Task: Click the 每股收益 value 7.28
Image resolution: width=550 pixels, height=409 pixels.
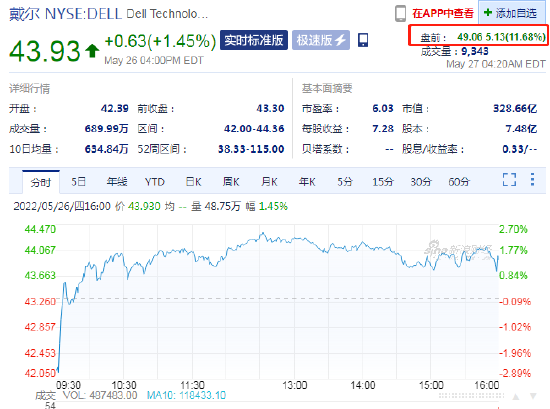Action: pyautogui.click(x=383, y=129)
